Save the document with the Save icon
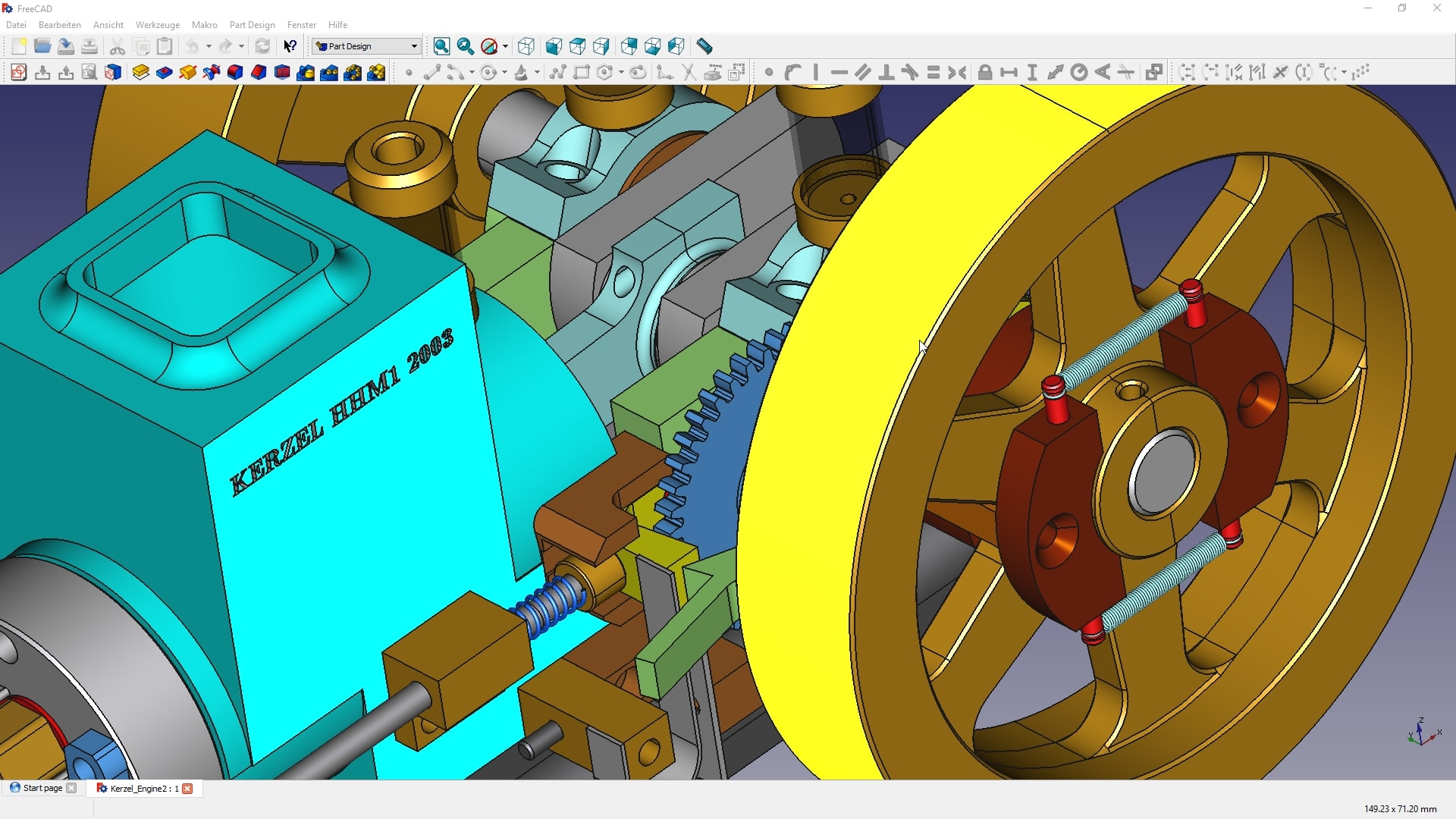Image resolution: width=1456 pixels, height=819 pixels. 66,46
